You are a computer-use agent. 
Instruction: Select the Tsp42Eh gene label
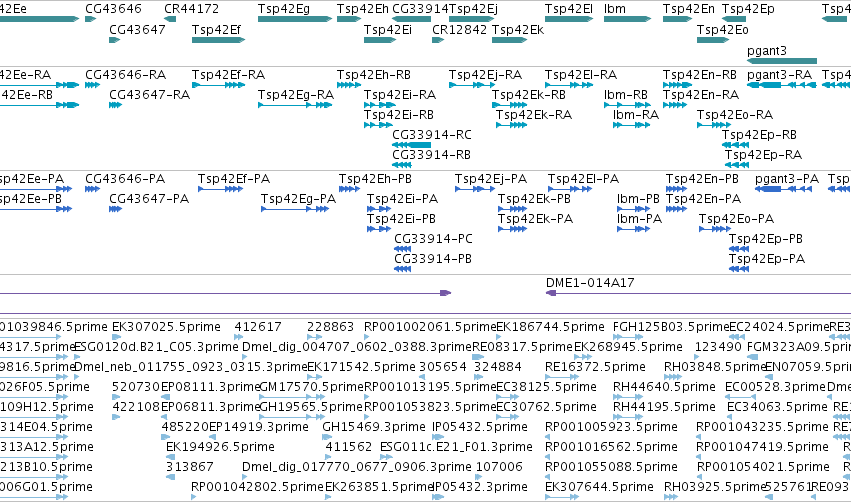[x=363, y=9]
